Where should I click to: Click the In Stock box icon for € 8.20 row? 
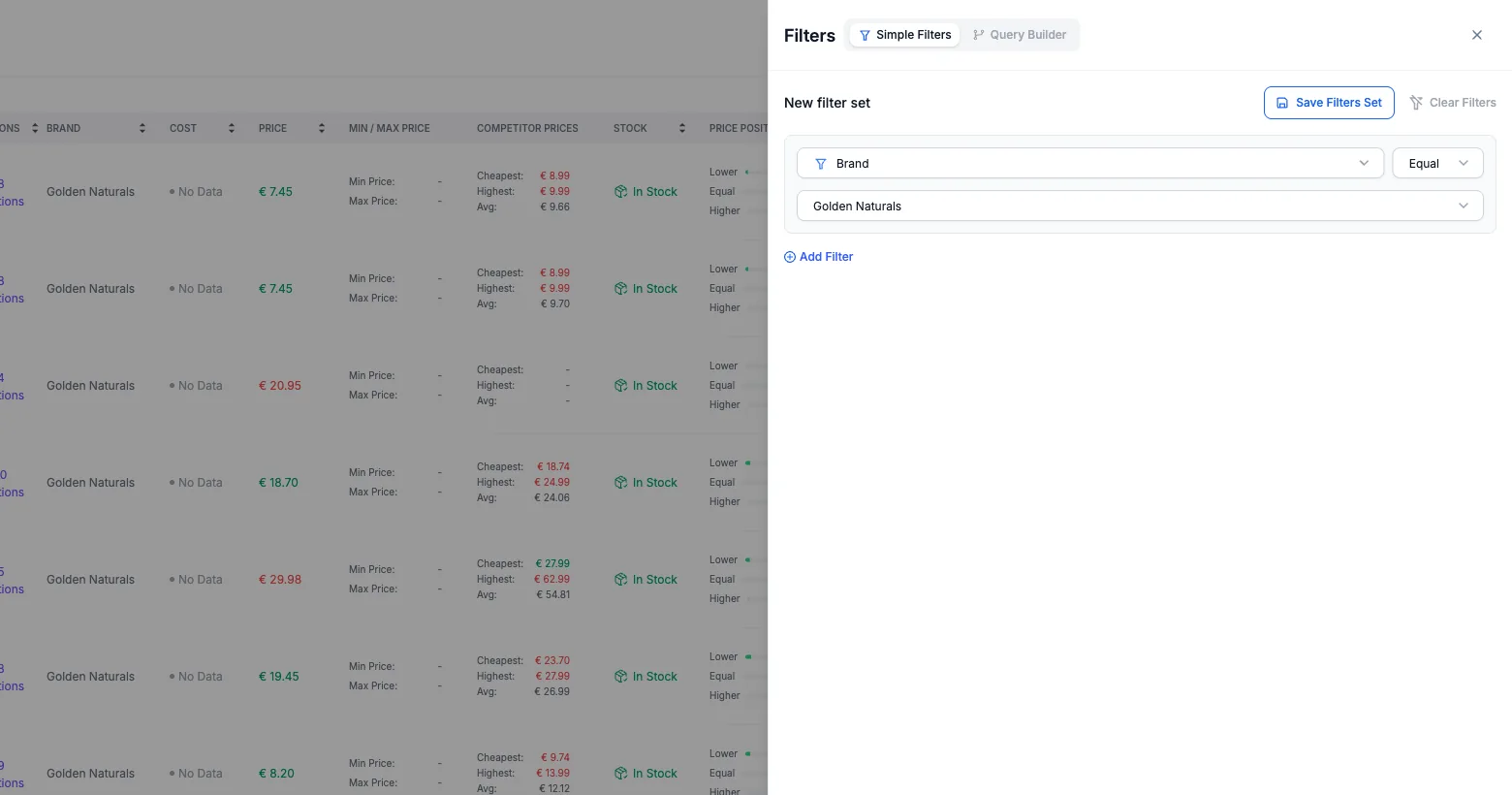[x=621, y=774]
